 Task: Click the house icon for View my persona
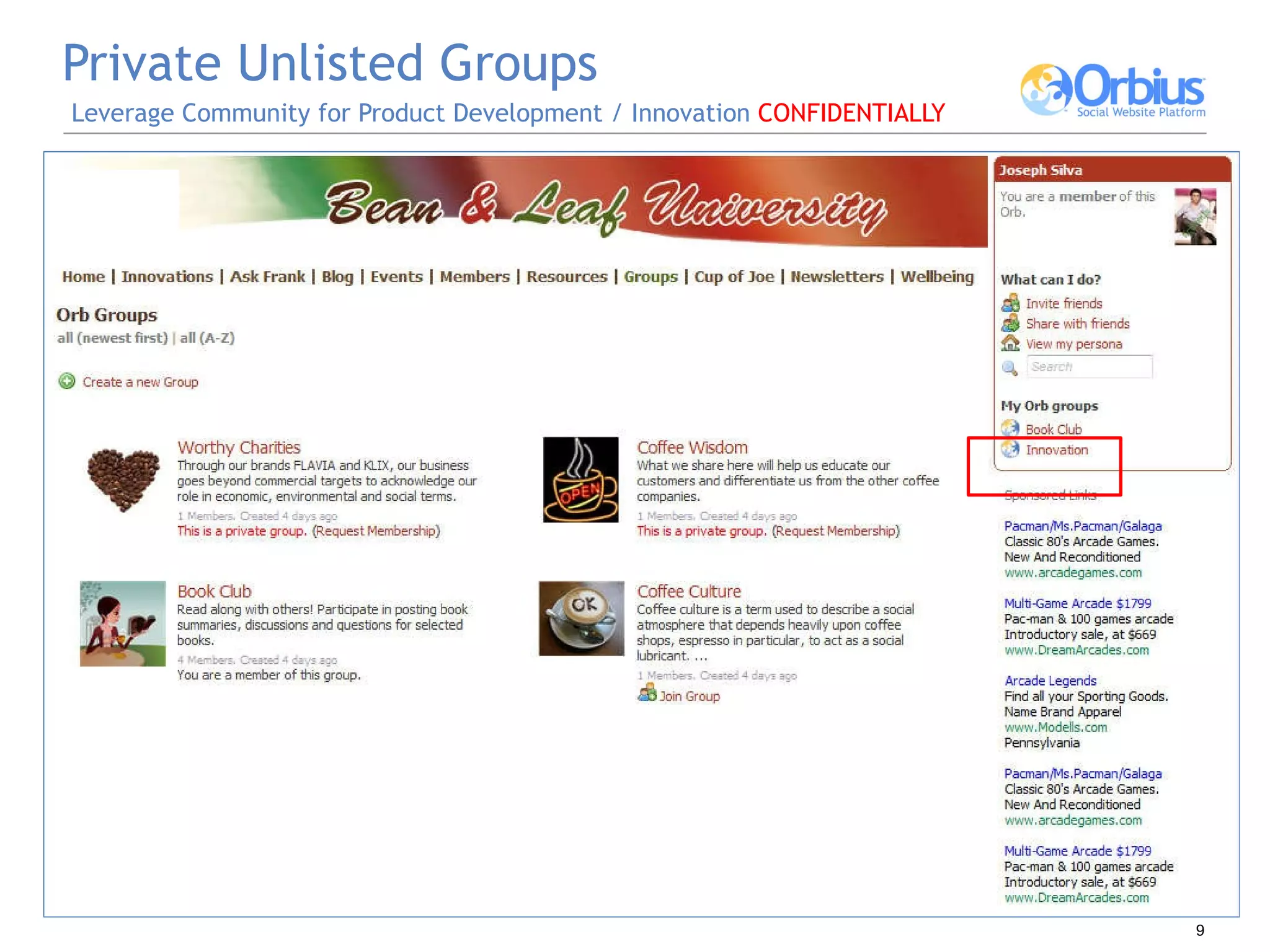(1010, 343)
